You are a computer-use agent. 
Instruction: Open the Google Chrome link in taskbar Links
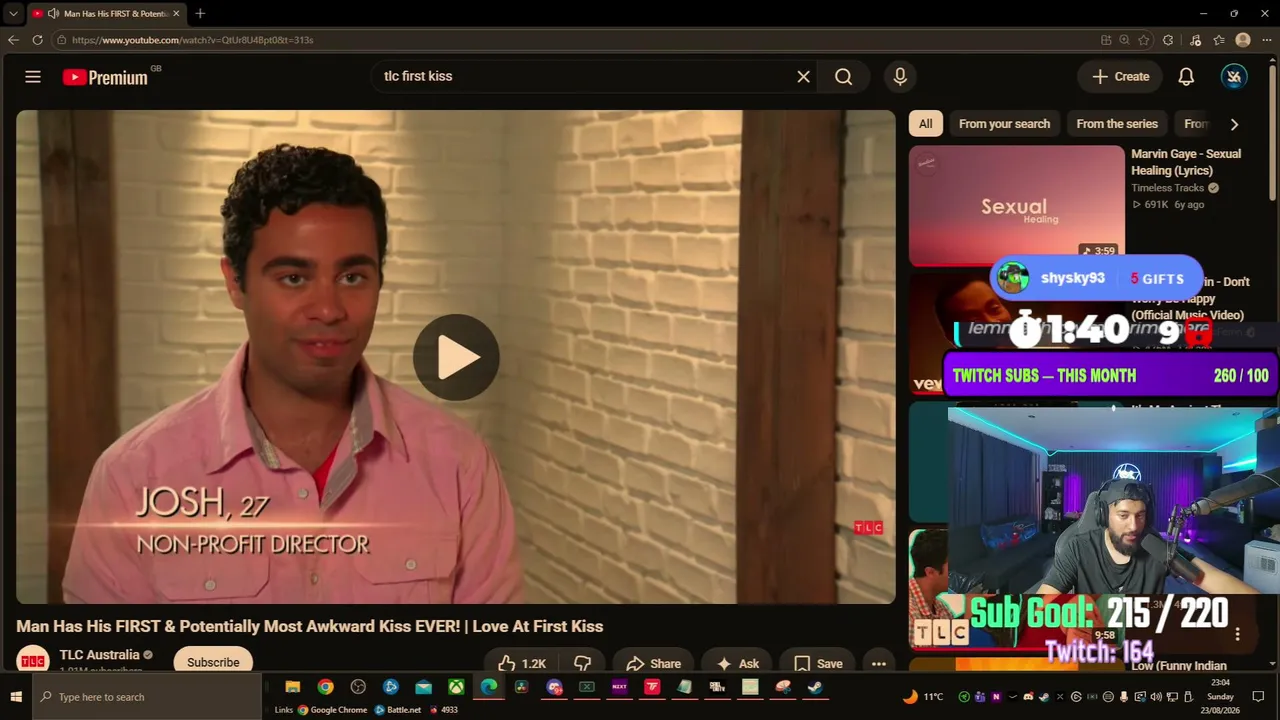click(x=332, y=710)
